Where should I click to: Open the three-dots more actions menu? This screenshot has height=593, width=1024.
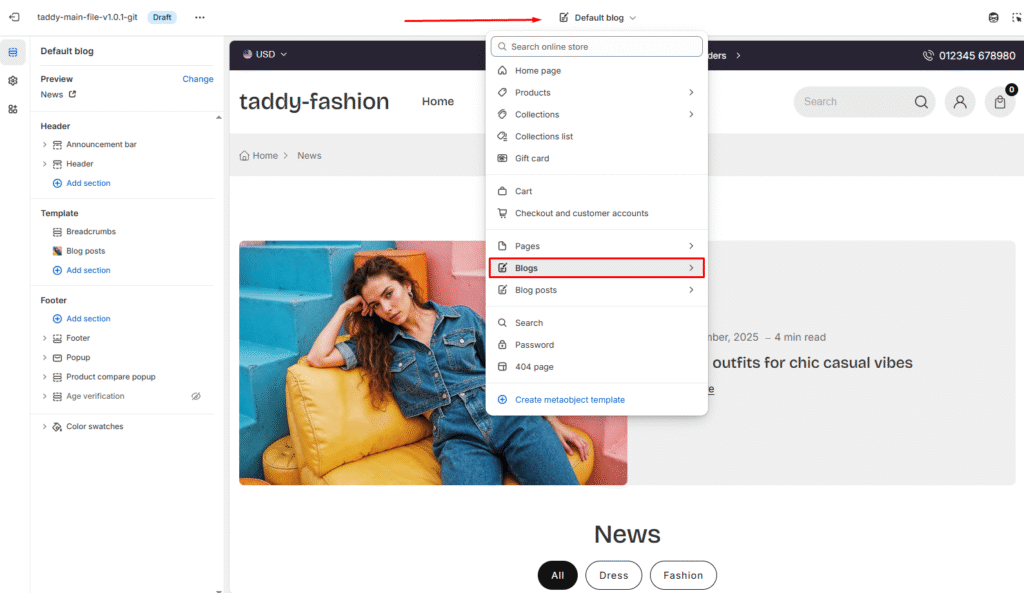point(200,18)
